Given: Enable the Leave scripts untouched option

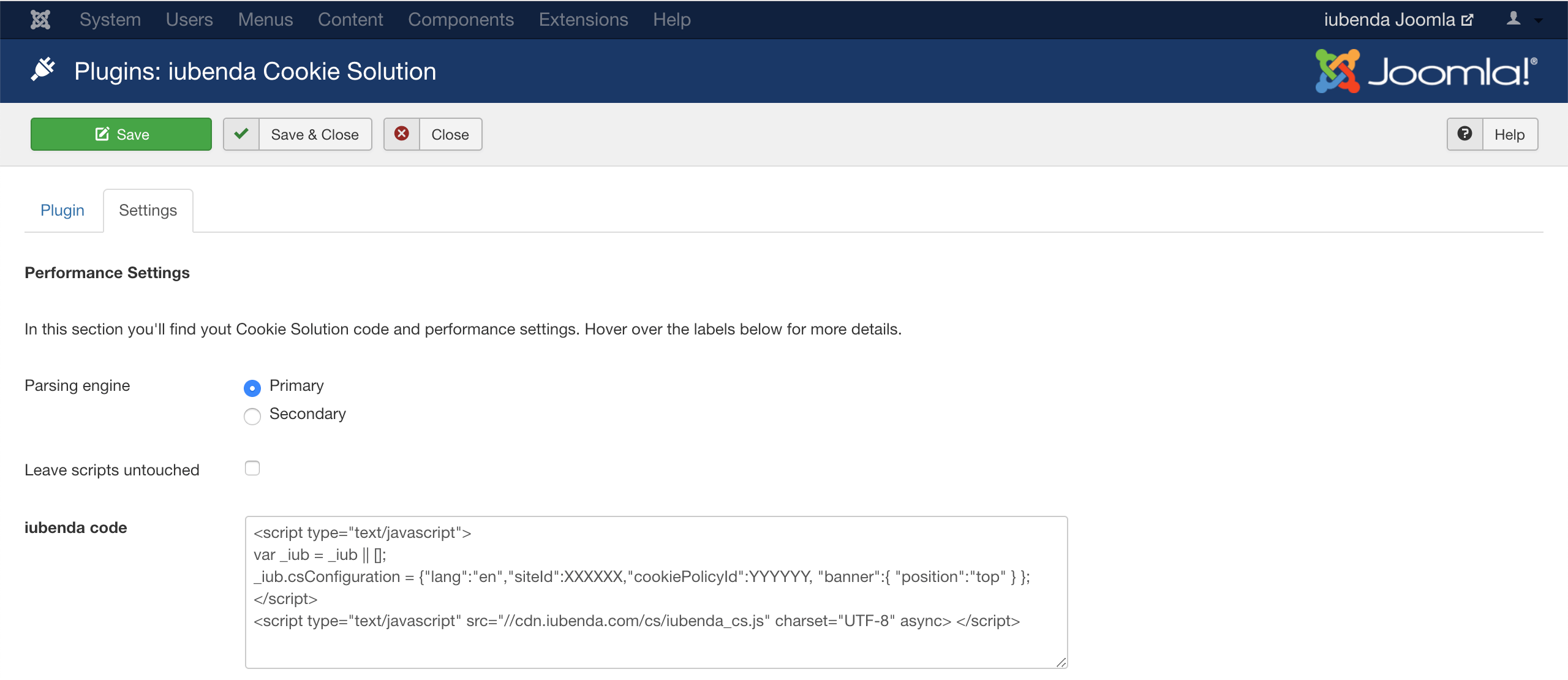Looking at the screenshot, I should click(x=252, y=468).
